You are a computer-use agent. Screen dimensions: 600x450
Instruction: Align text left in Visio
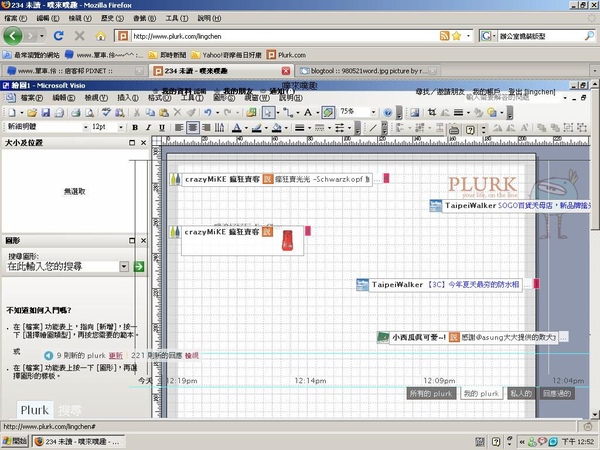179,128
